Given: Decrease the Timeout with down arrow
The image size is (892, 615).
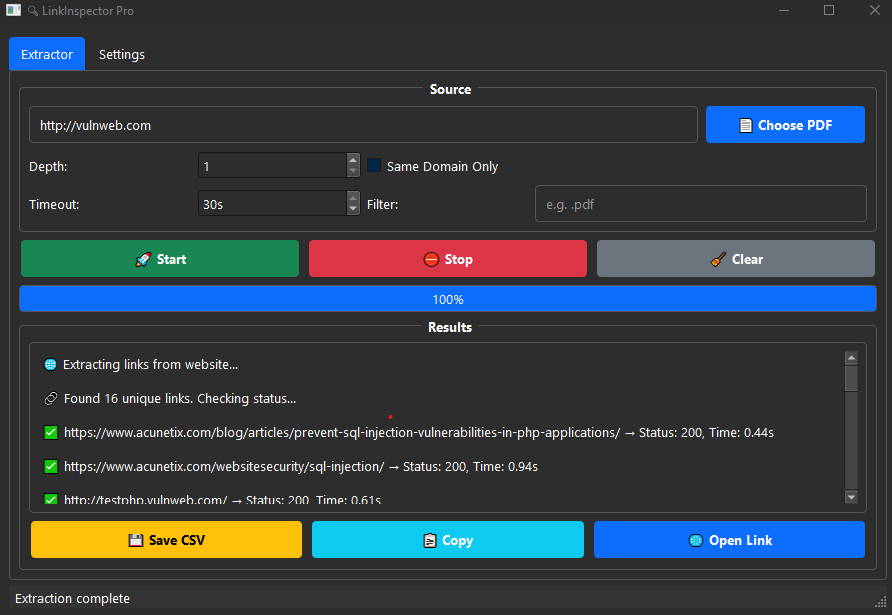Looking at the screenshot, I should point(353,209).
